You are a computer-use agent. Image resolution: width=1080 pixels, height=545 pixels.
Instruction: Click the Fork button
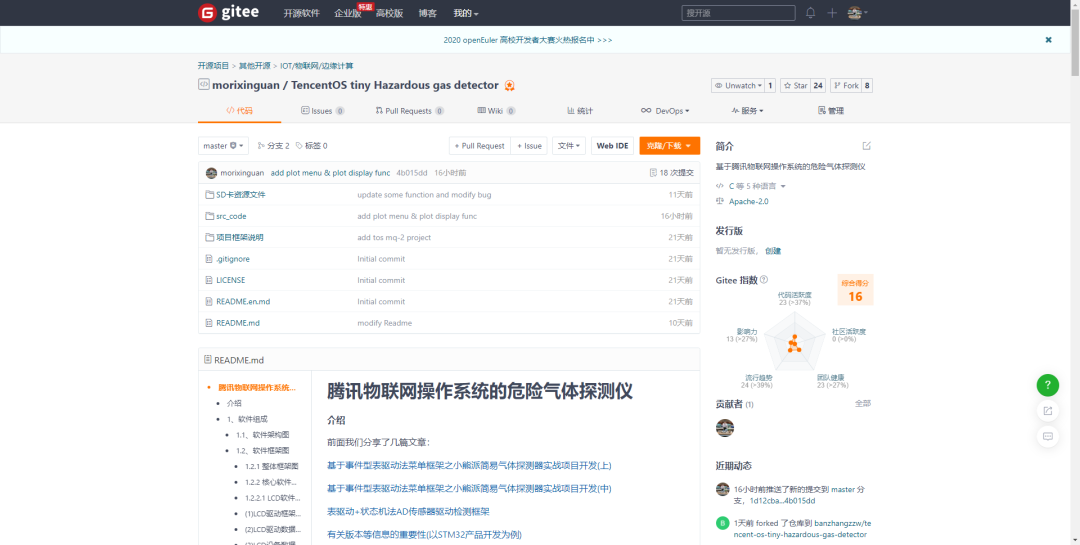(846, 86)
